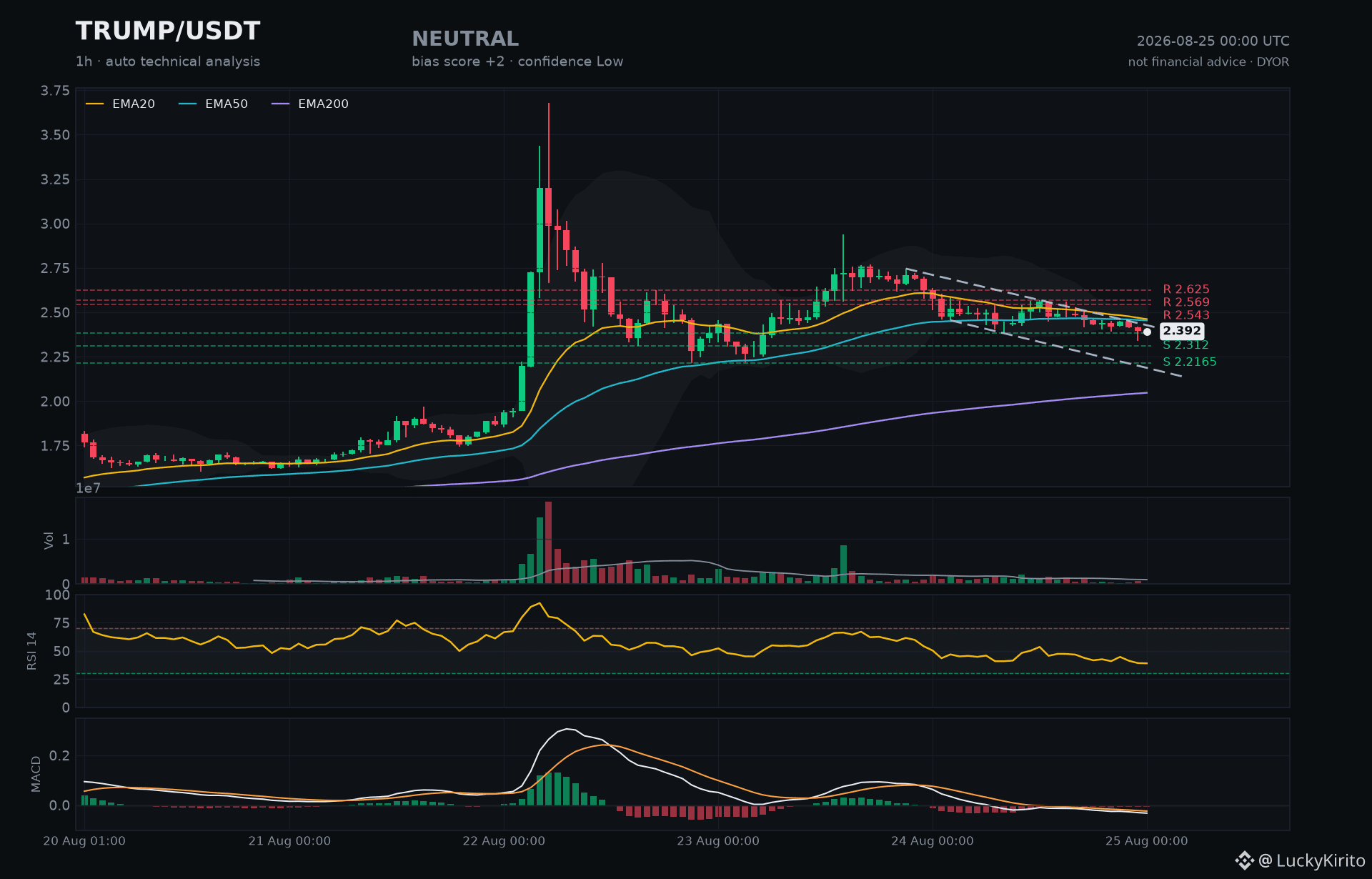Select the 'bias score +2 · confidence Low' line
Viewport: 1372px width, 879px height.
(517, 61)
